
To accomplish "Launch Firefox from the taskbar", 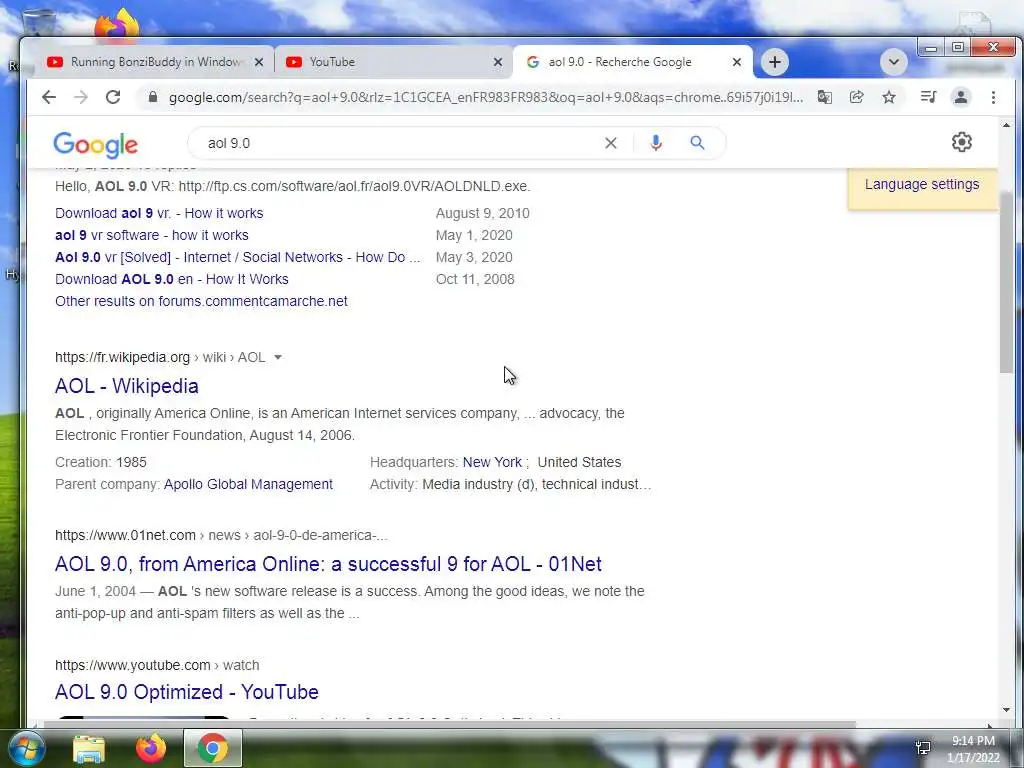I will click(151, 748).
